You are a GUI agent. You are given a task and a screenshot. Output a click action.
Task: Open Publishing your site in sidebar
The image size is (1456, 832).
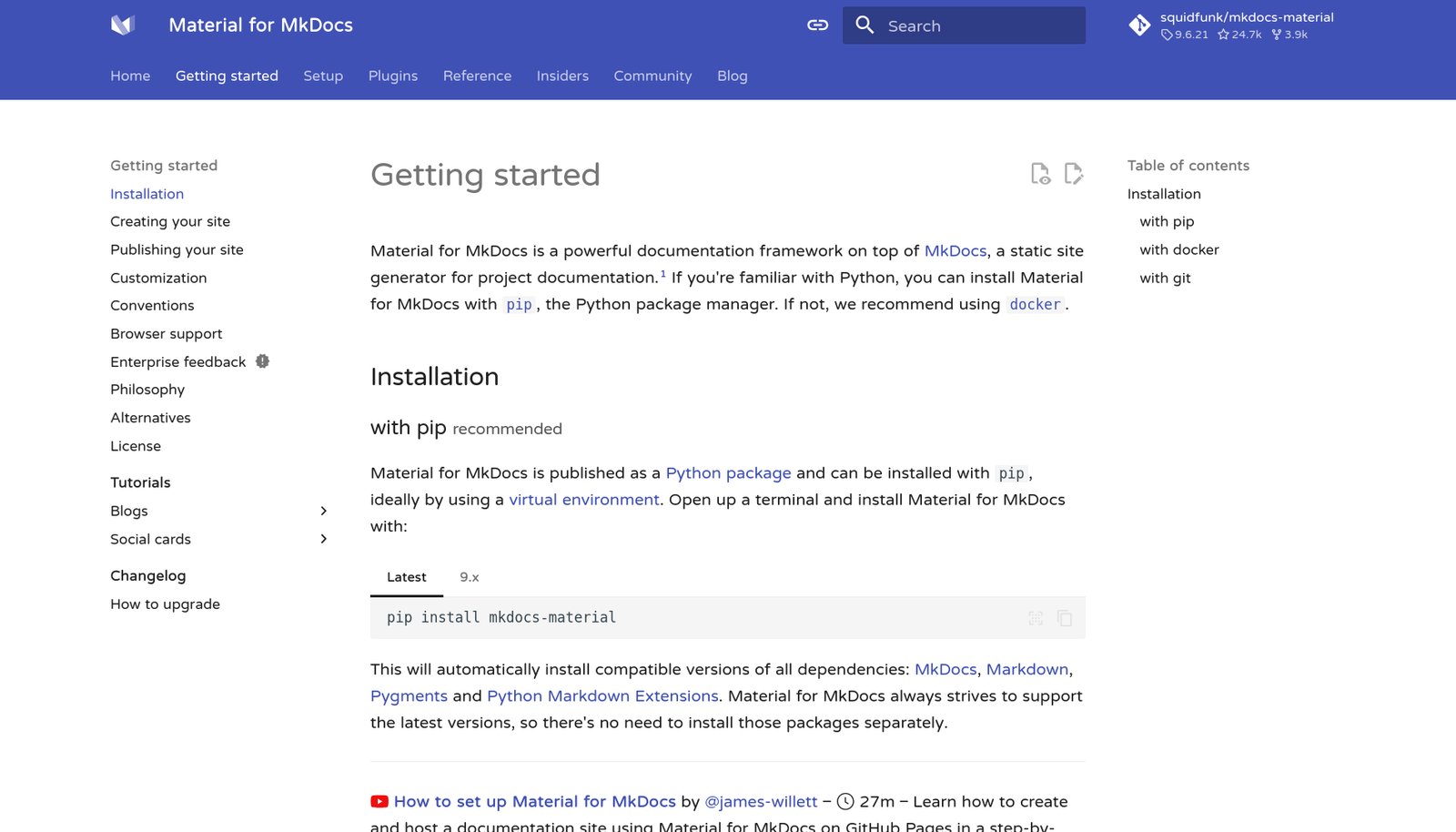(x=177, y=249)
